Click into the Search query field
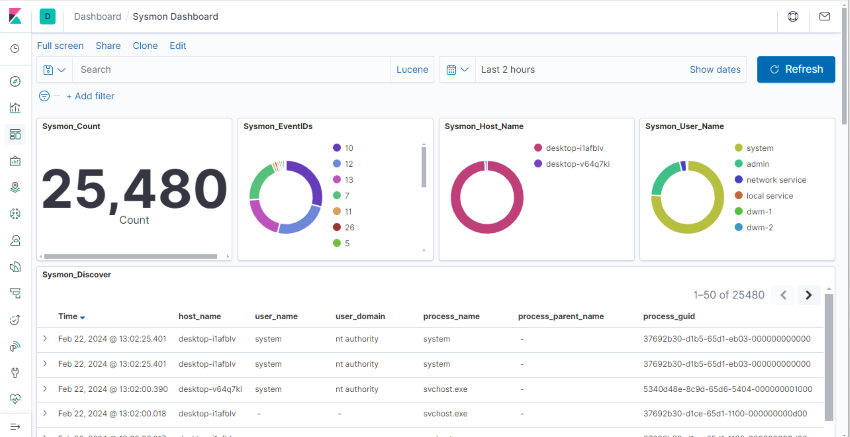 point(230,70)
